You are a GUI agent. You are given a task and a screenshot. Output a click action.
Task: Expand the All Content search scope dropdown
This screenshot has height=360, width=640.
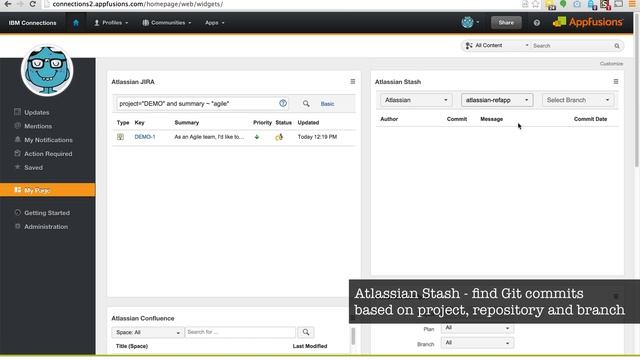pyautogui.click(x=498, y=45)
